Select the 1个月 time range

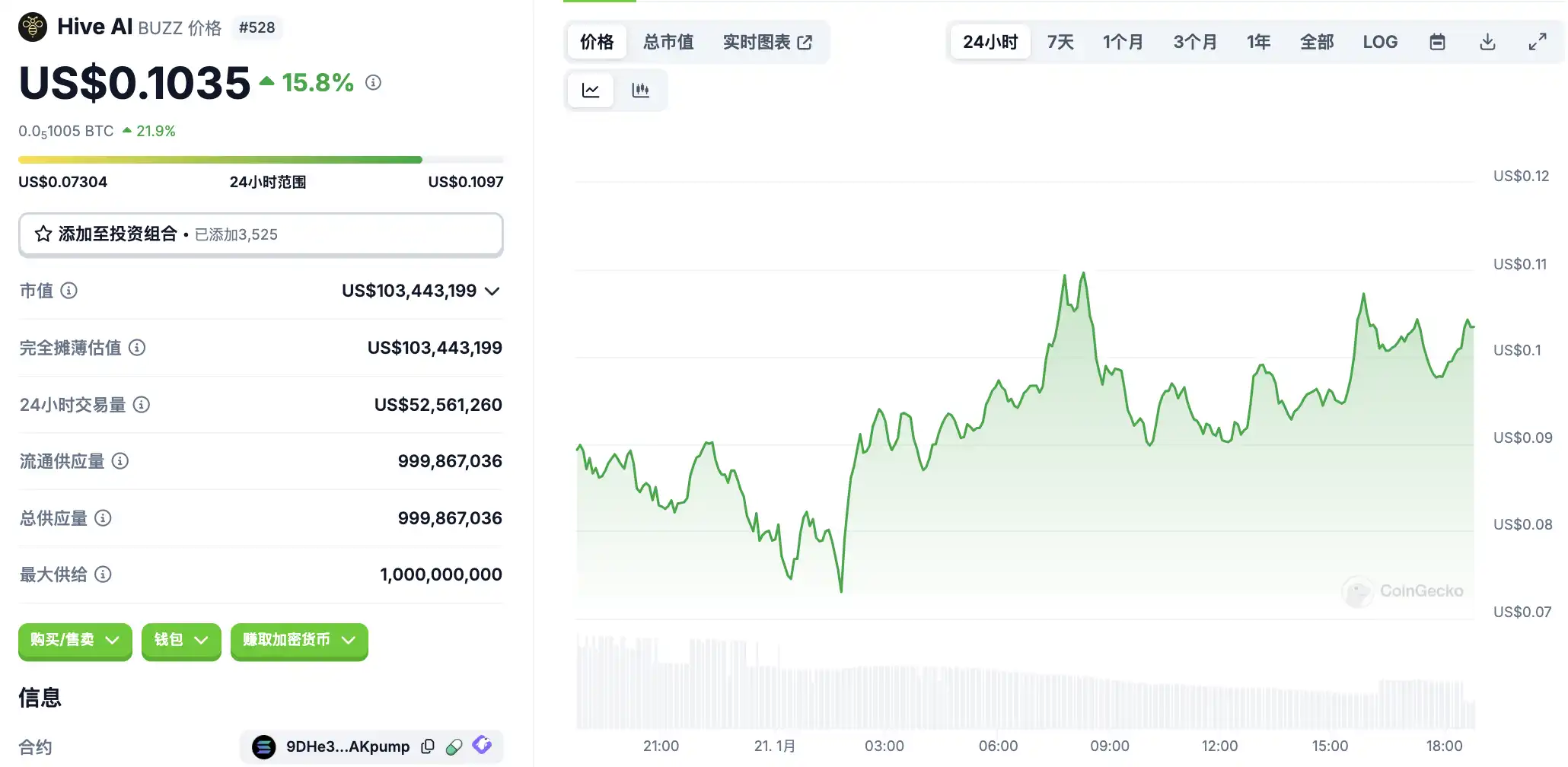(x=1123, y=42)
